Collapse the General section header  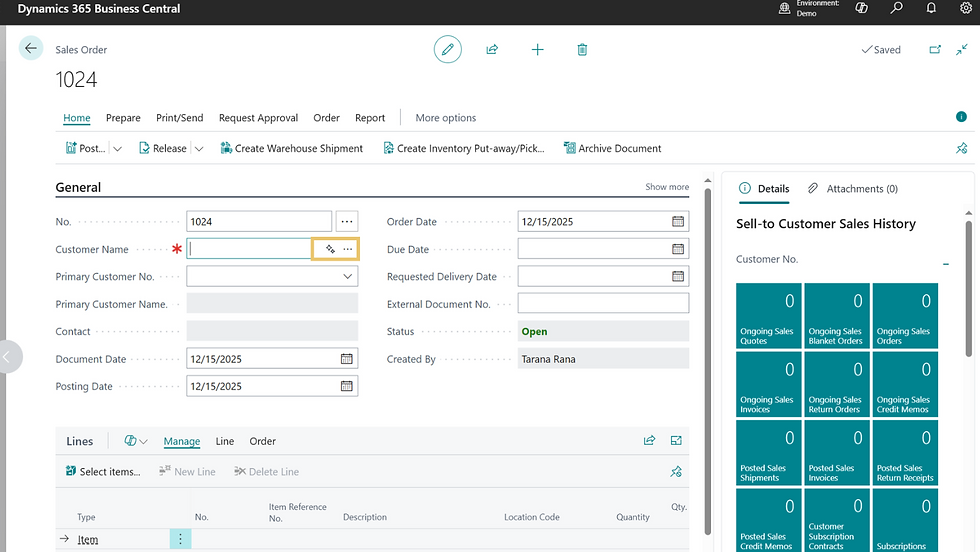tap(78, 187)
